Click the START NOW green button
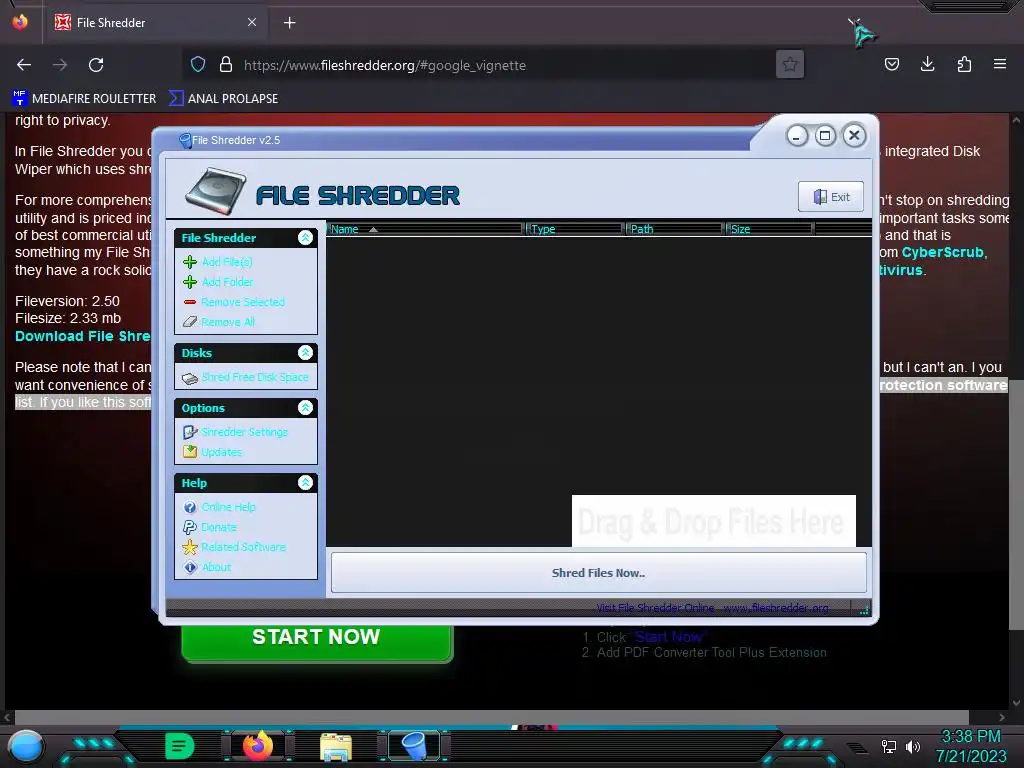The width and height of the screenshot is (1024, 768). coord(317,641)
